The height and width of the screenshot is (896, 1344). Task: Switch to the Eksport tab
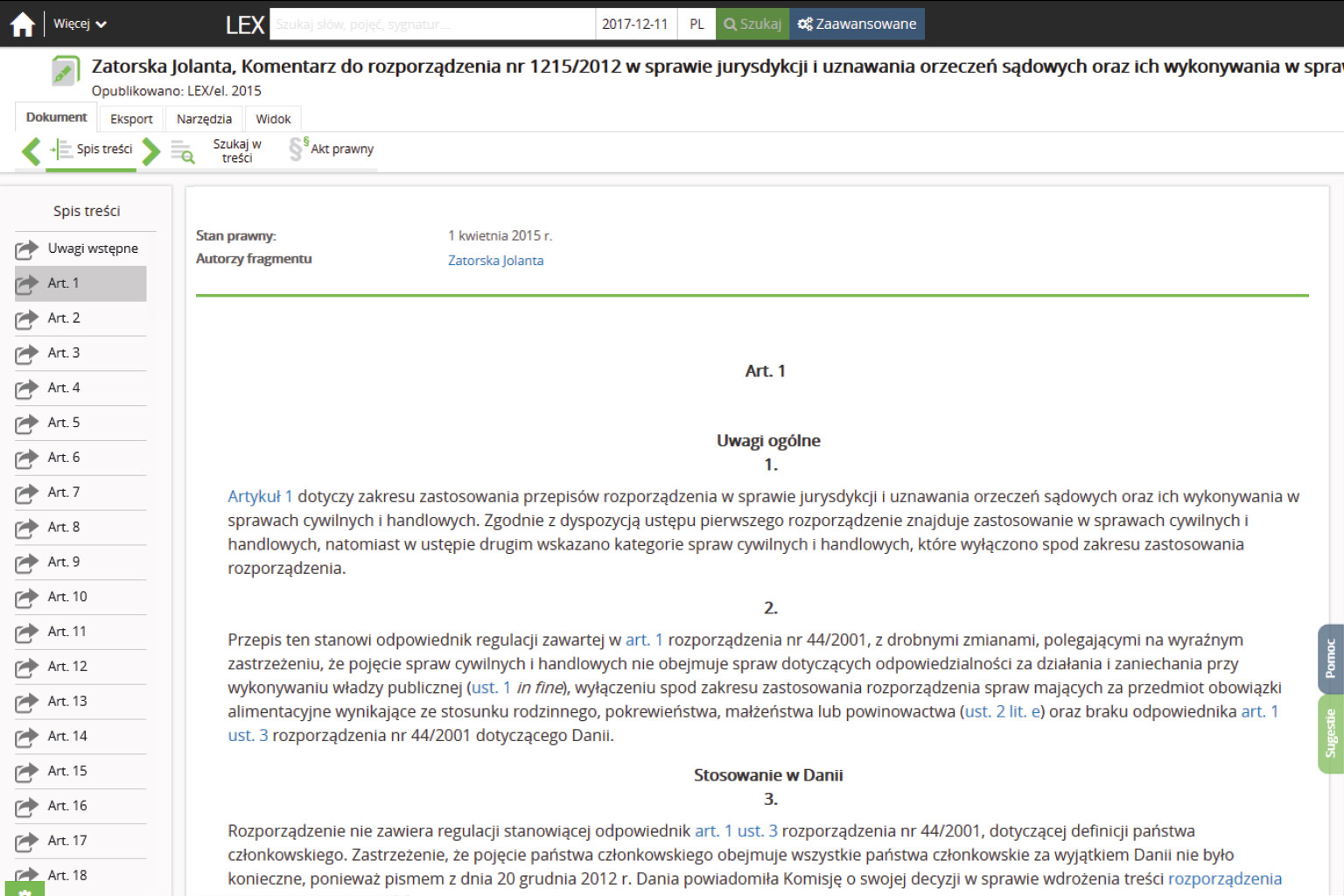pyautogui.click(x=131, y=119)
